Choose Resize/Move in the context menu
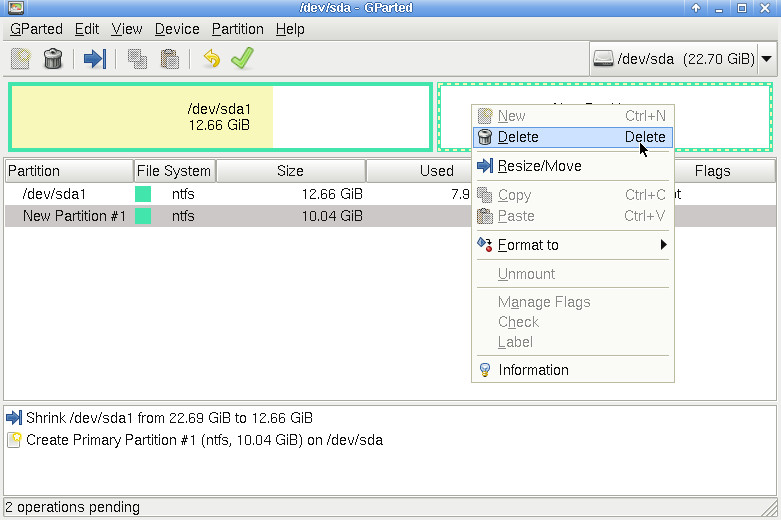The width and height of the screenshot is (781, 520). coord(572,166)
